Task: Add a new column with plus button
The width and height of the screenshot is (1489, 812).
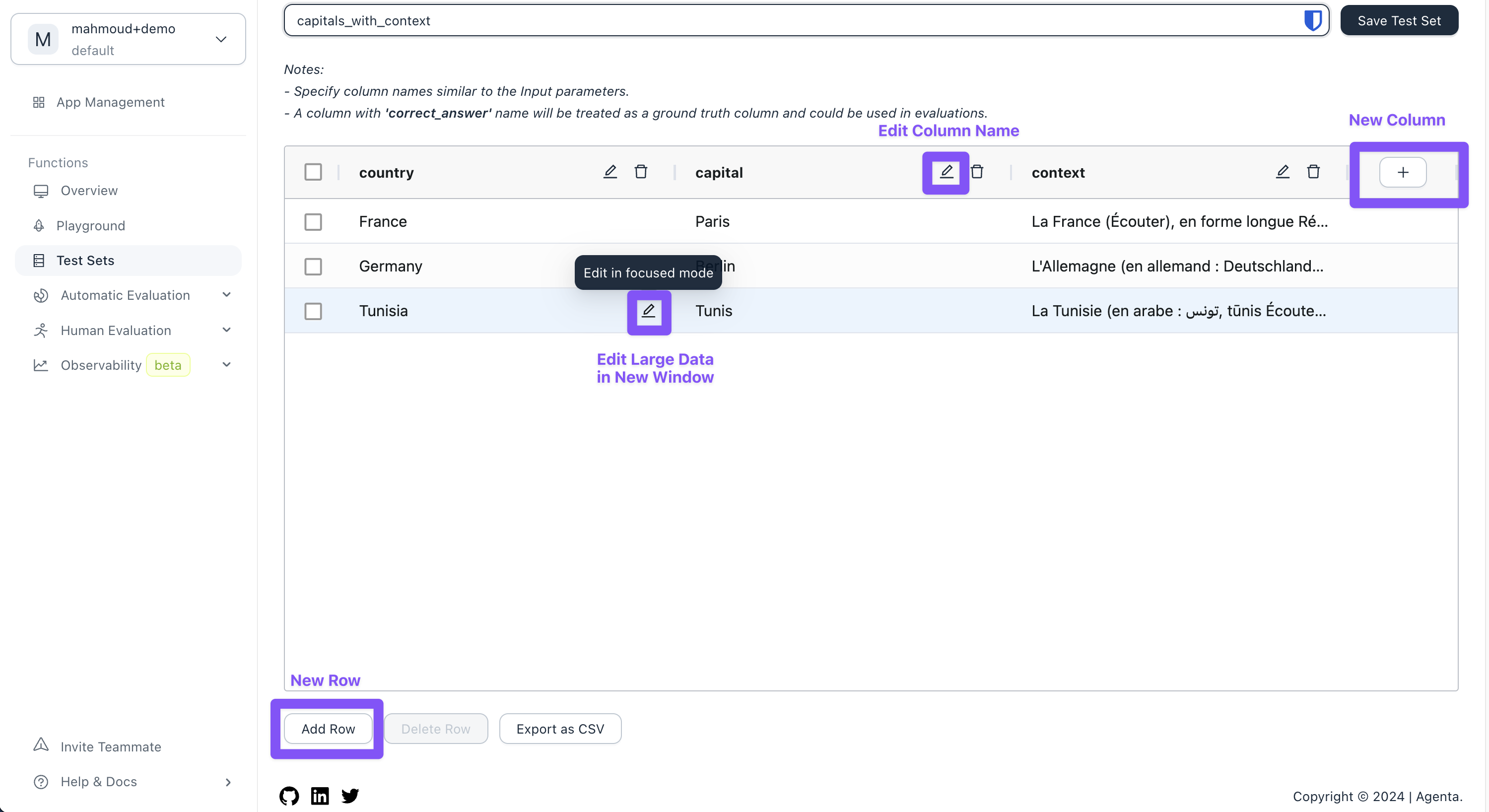Action: pos(1403,172)
